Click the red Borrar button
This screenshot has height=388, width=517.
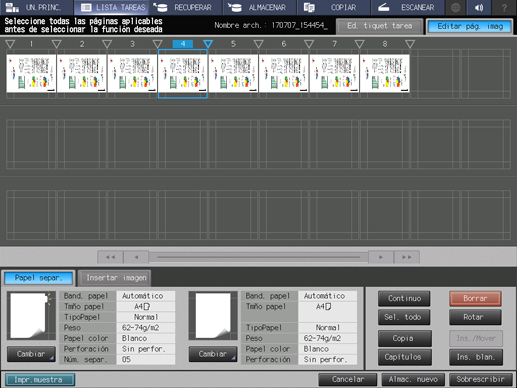coord(475,298)
